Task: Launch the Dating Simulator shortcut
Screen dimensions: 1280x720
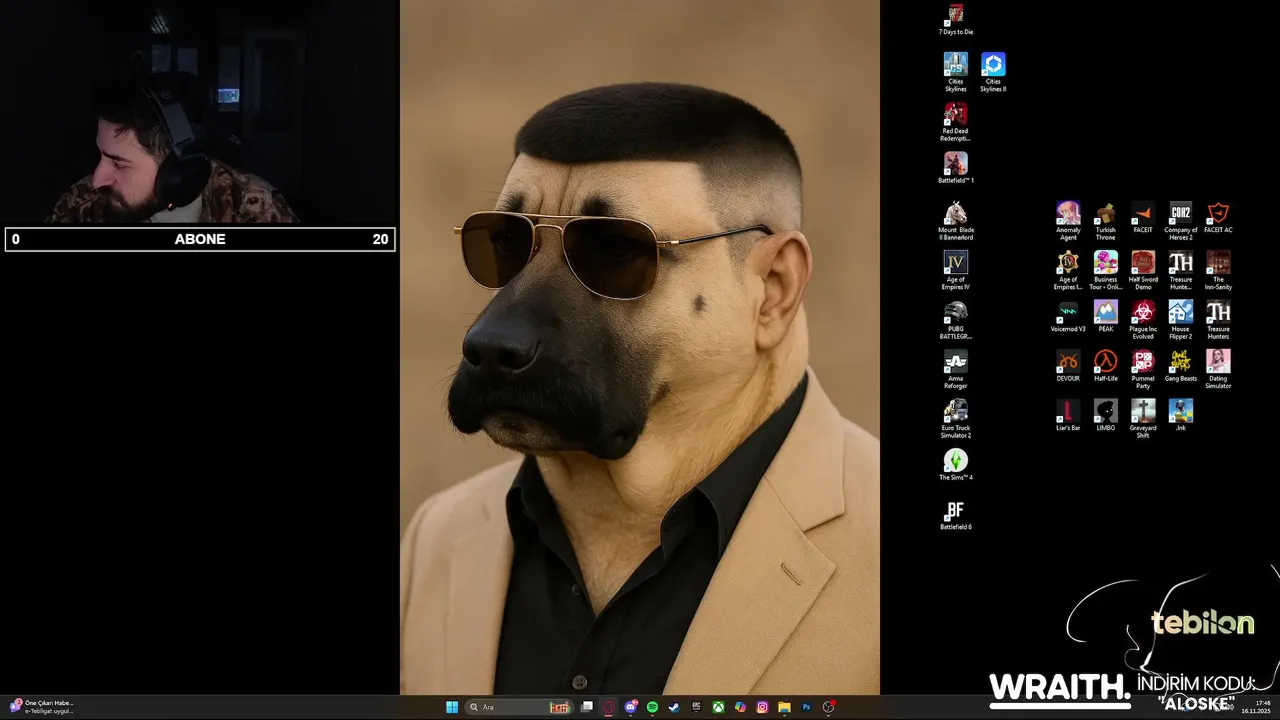Action: [x=1218, y=369]
